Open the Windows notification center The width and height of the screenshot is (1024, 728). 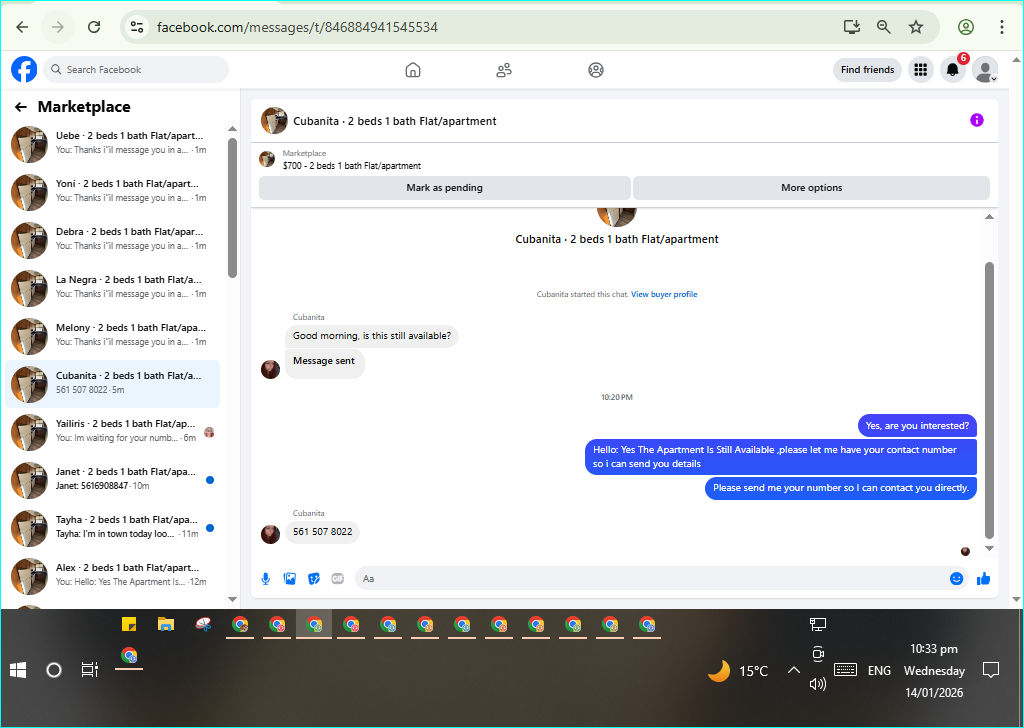click(x=991, y=671)
